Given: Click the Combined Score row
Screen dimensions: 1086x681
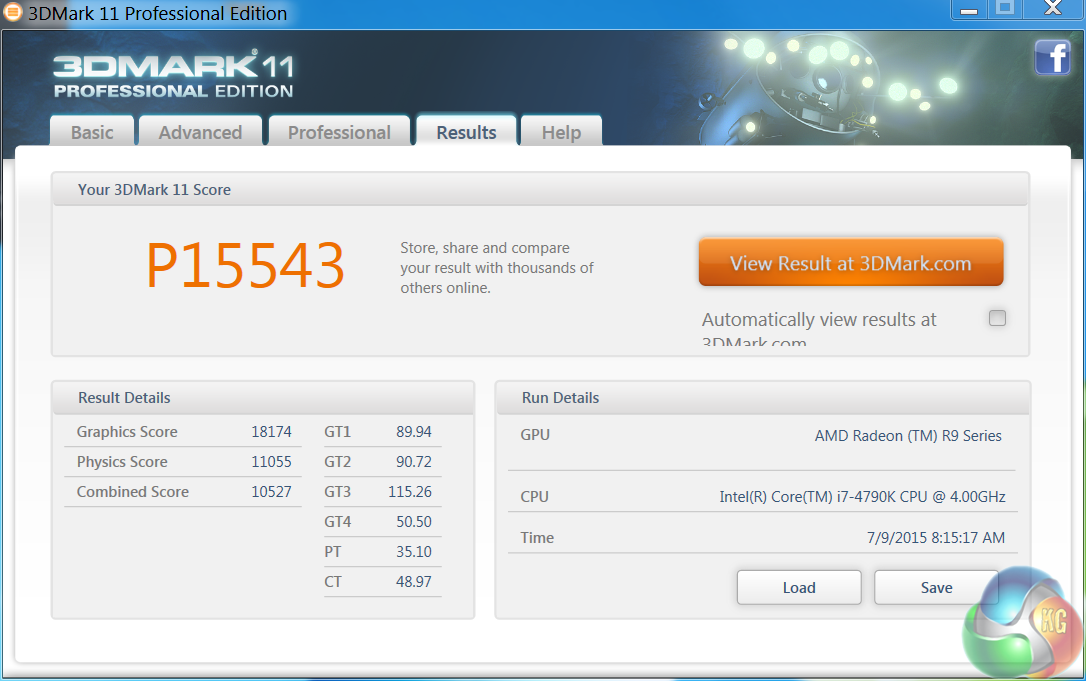Looking at the screenshot, I should (184, 492).
